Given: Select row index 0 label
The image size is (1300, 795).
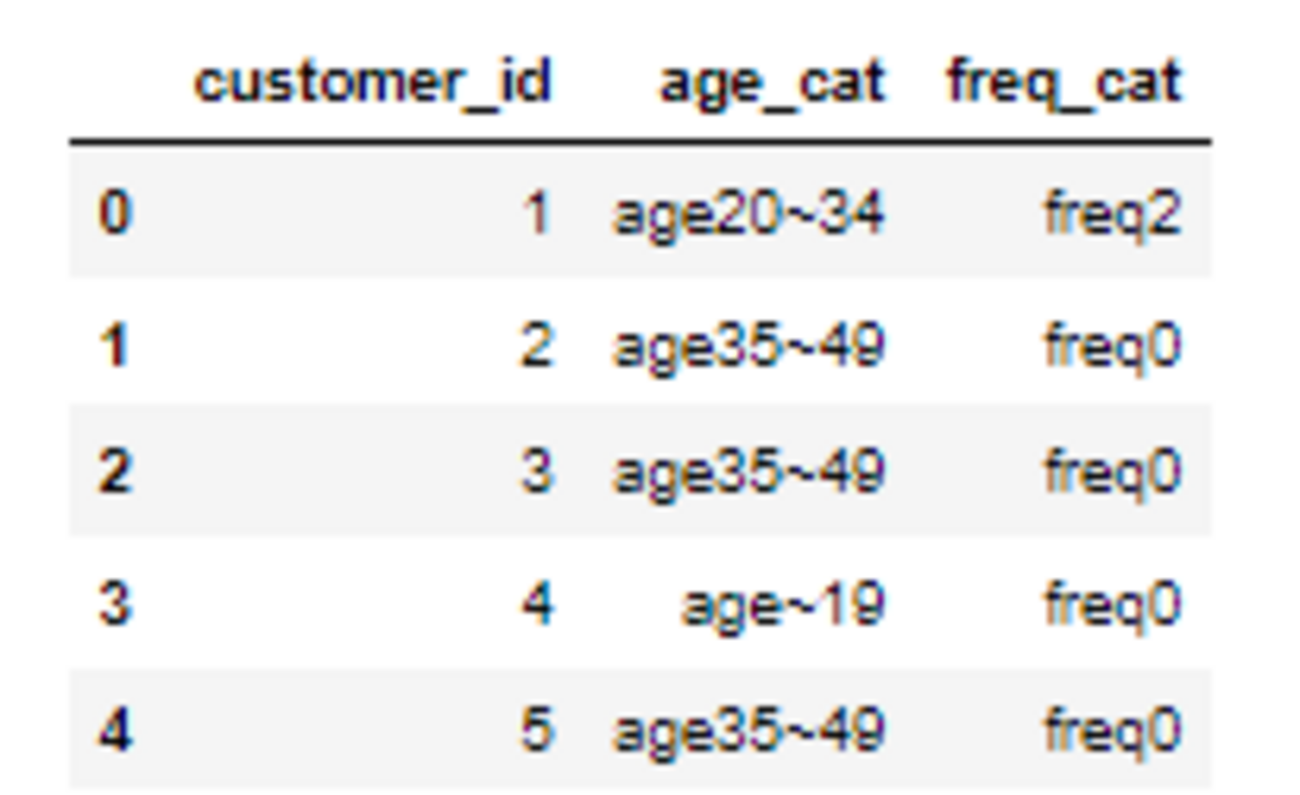Looking at the screenshot, I should pyautogui.click(x=114, y=213).
